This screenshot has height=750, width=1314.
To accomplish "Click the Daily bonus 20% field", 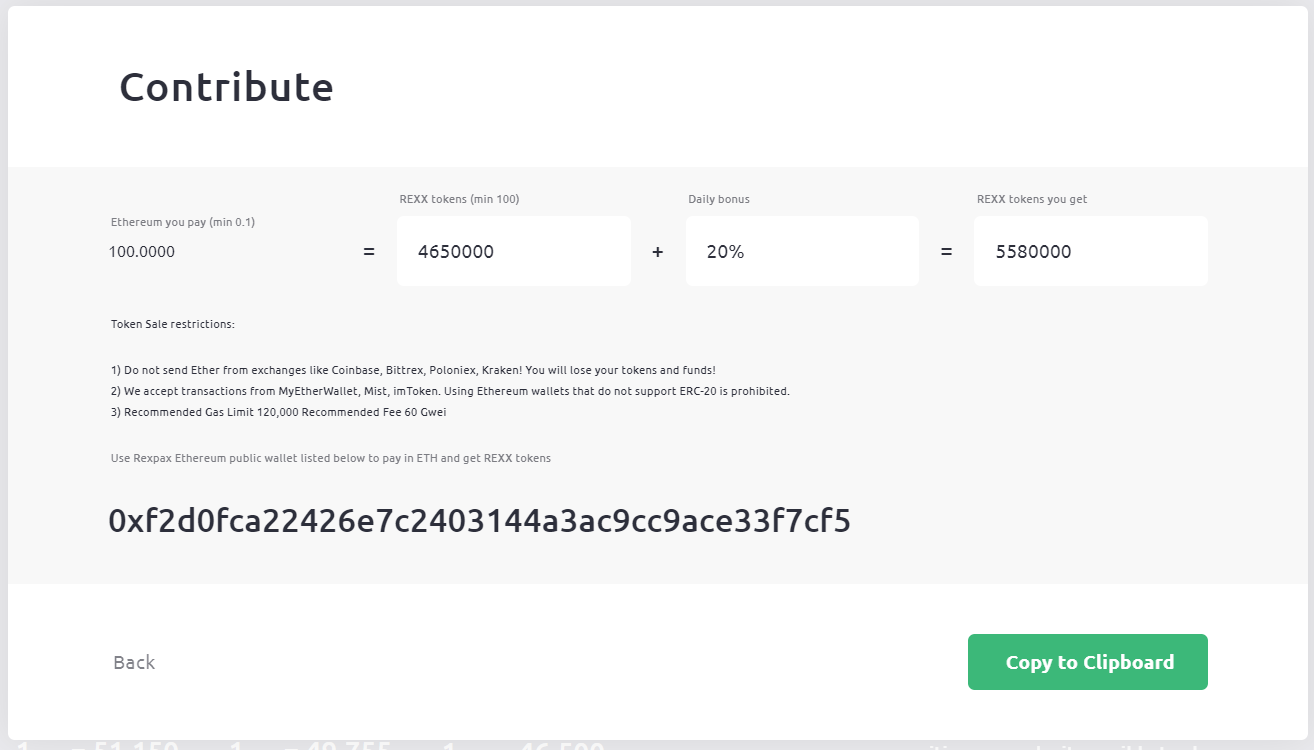I will (801, 252).
